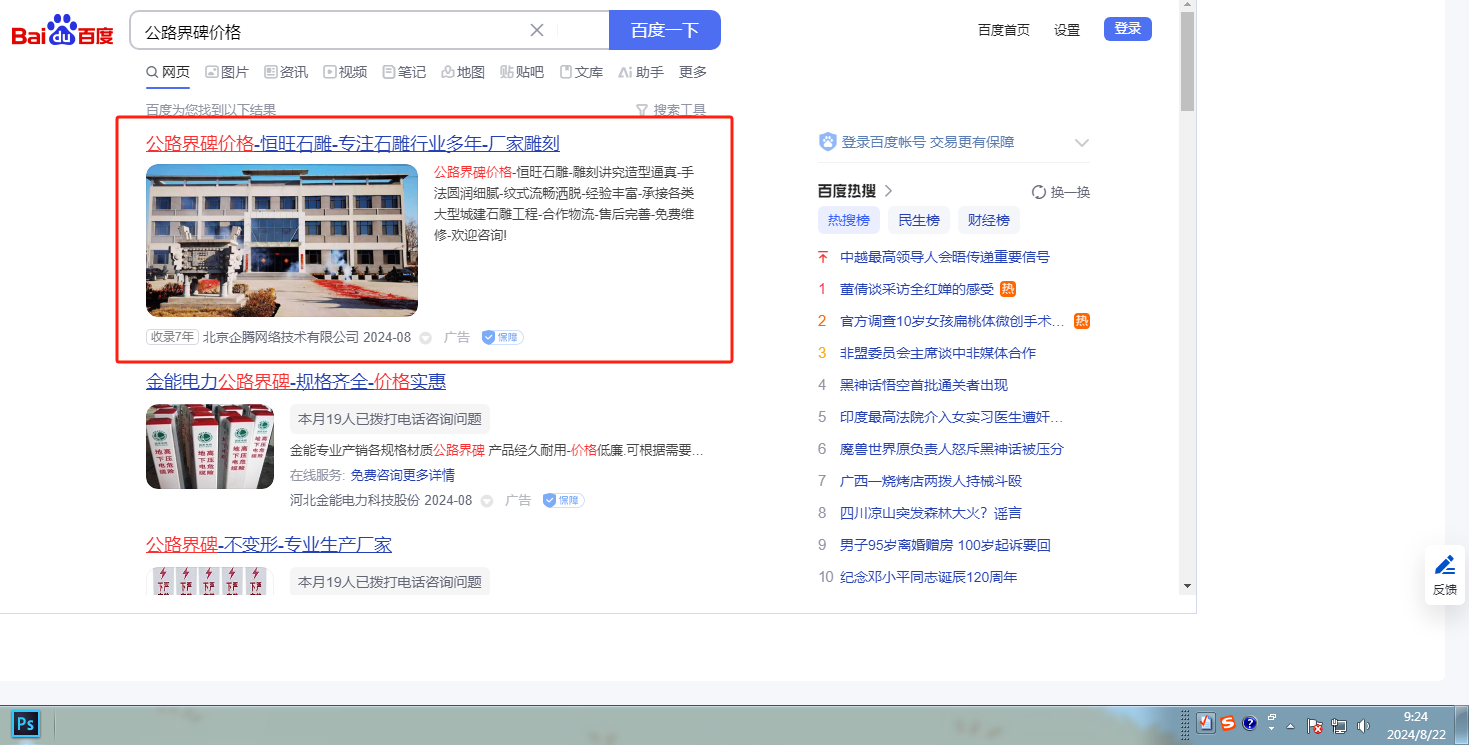The width and height of the screenshot is (1469, 745).
Task: Open the 公路界碑-不变形-专业生产厂家 result
Action: (x=269, y=544)
